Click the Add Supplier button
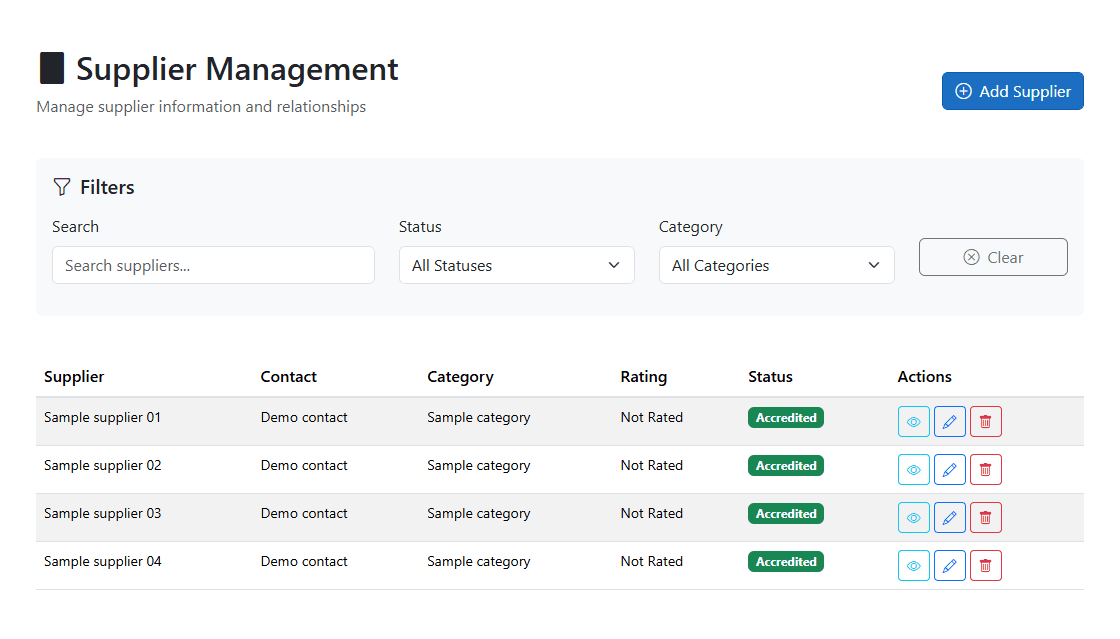1120x639 pixels. [x=1012, y=91]
